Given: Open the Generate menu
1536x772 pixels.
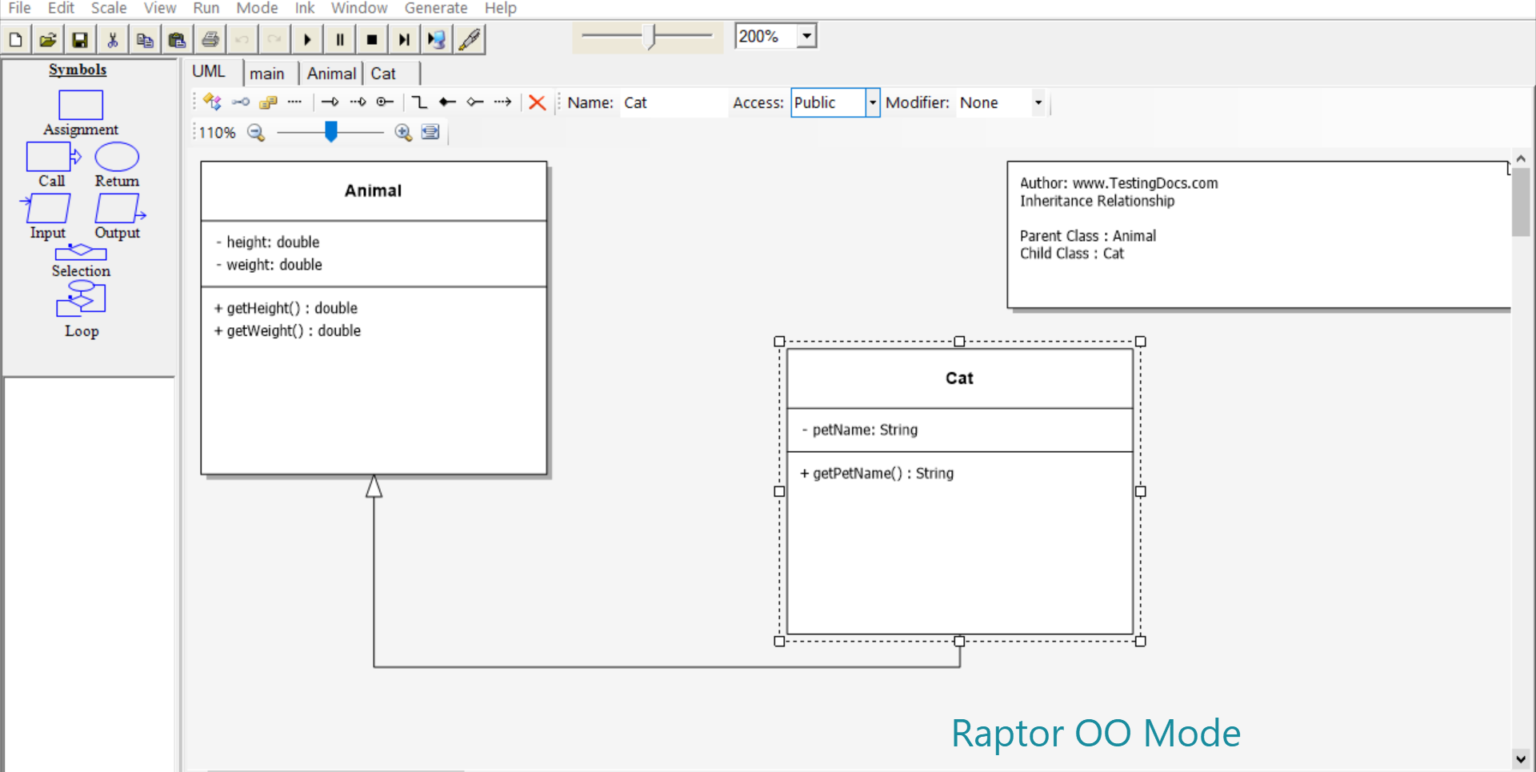Looking at the screenshot, I should click(x=436, y=8).
